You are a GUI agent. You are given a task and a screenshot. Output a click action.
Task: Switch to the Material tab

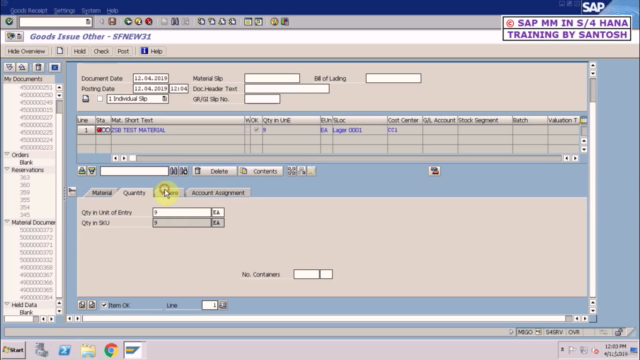(102, 193)
